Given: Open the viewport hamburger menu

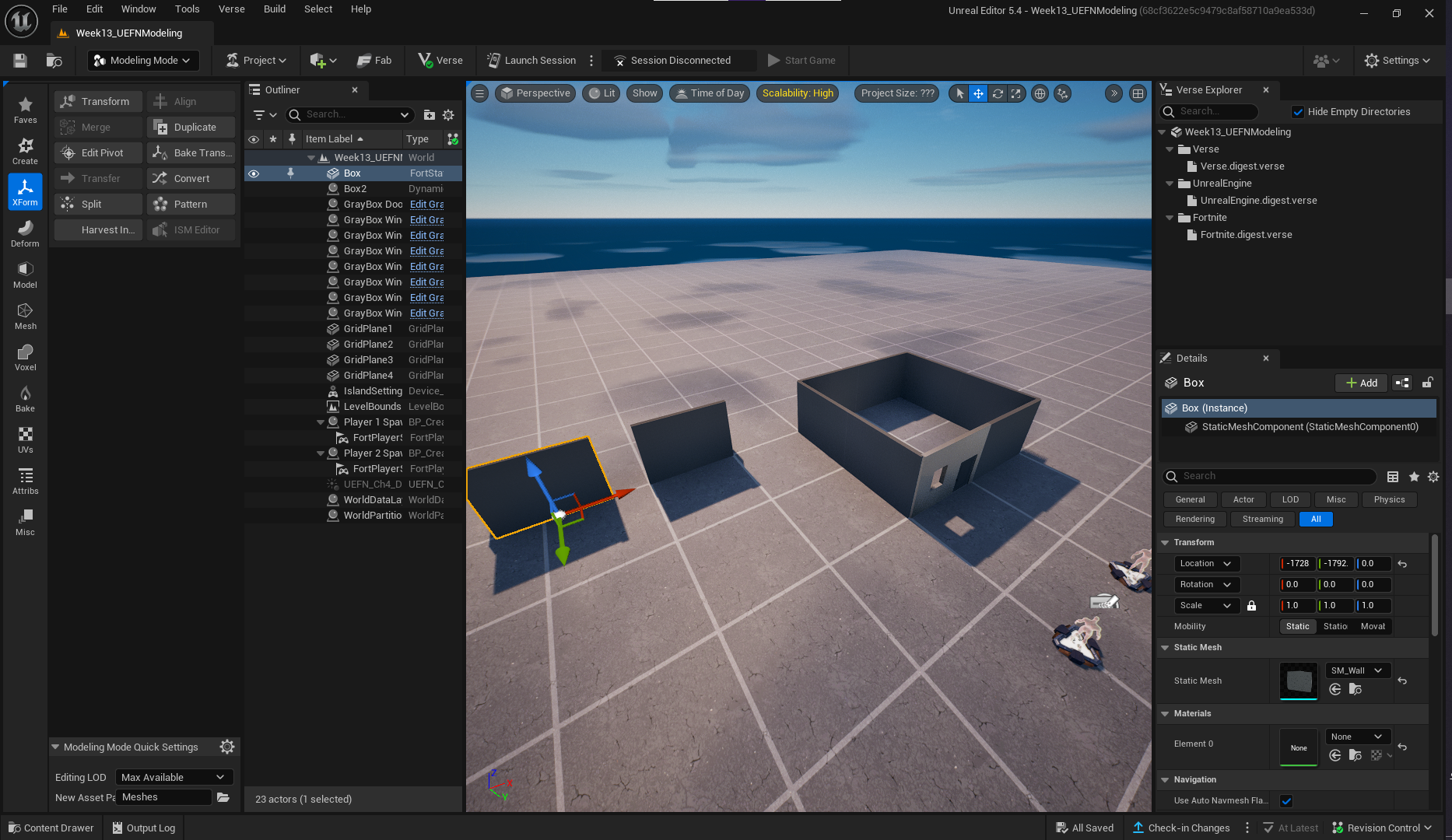Looking at the screenshot, I should coord(480,93).
